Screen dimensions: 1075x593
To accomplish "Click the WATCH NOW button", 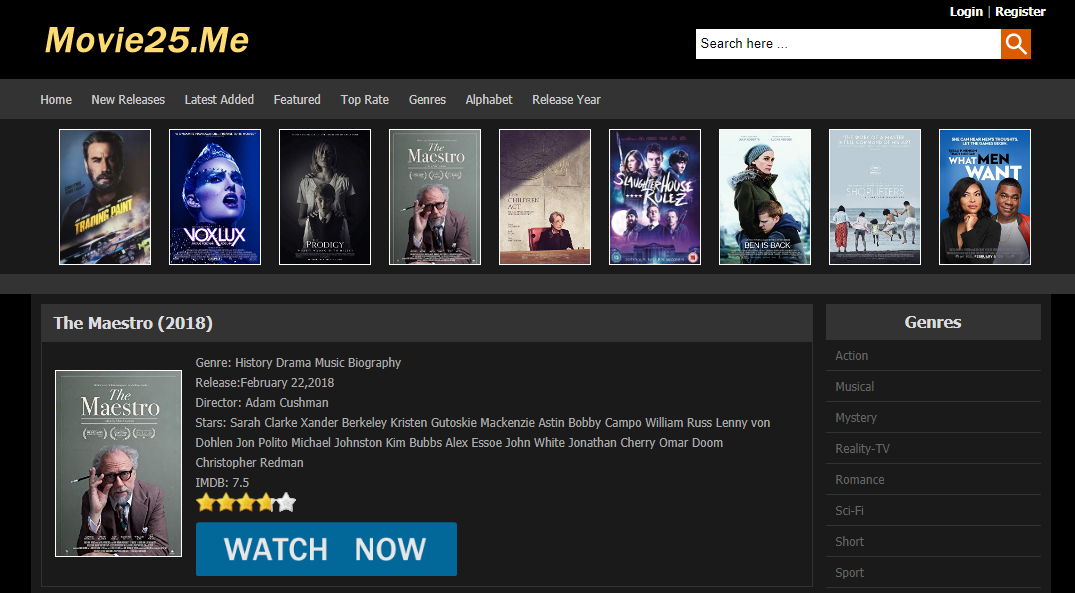I will 326,549.
